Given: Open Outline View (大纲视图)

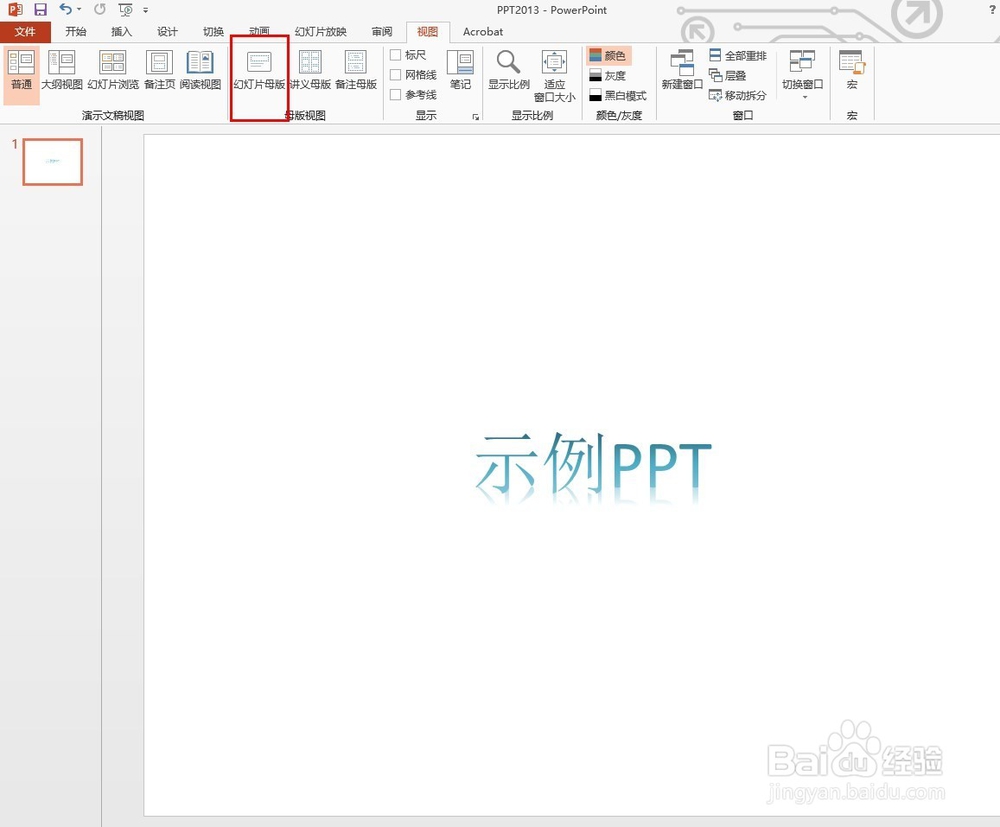Looking at the screenshot, I should tap(62, 71).
